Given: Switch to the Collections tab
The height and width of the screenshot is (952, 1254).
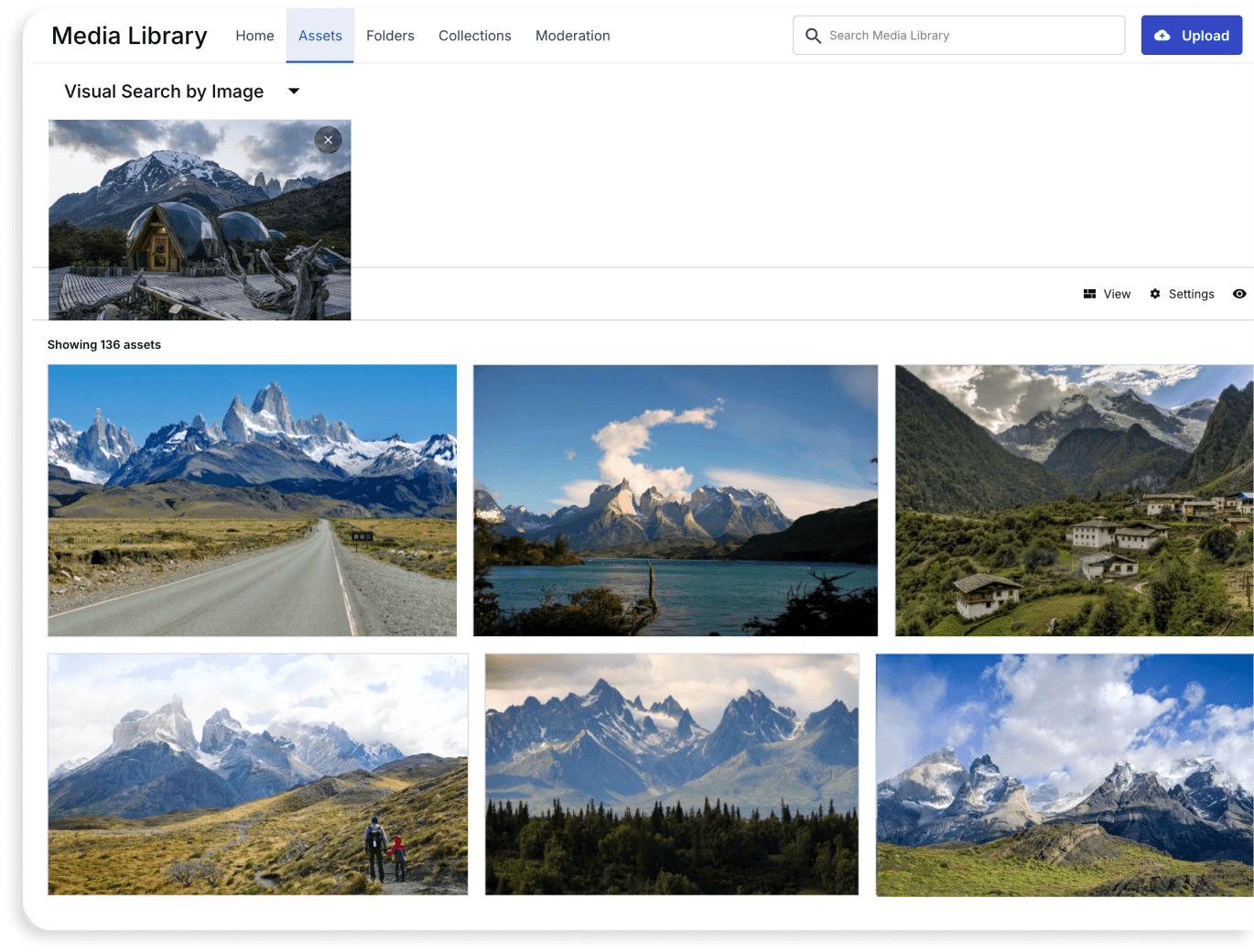Looking at the screenshot, I should (x=474, y=35).
